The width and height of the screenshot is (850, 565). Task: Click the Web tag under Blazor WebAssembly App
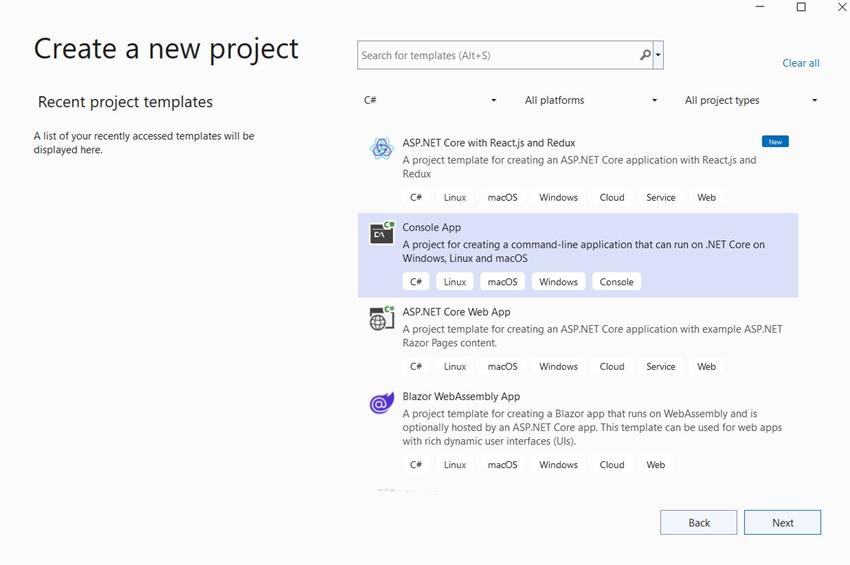coord(655,465)
